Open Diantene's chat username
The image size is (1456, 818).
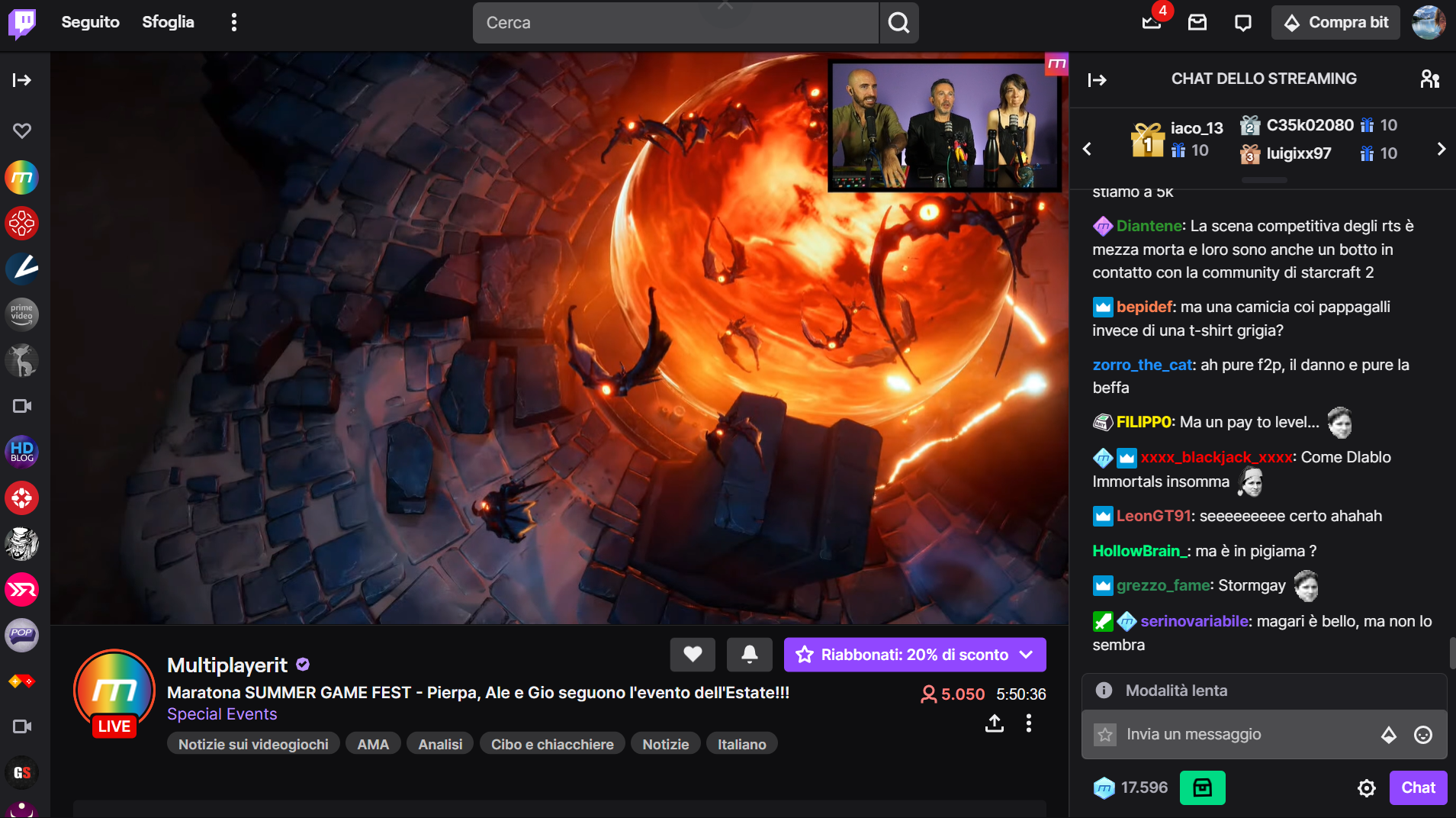coord(1149,226)
